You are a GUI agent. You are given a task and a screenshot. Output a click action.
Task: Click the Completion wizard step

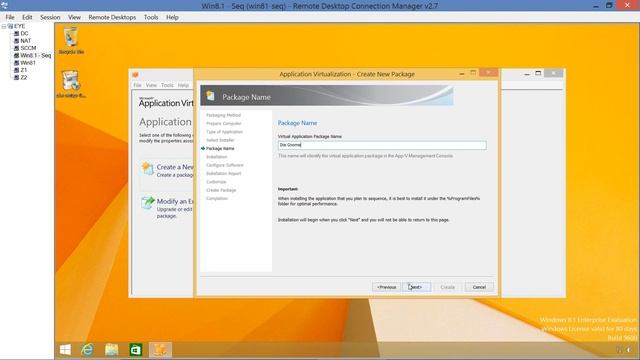pyautogui.click(x=217, y=198)
